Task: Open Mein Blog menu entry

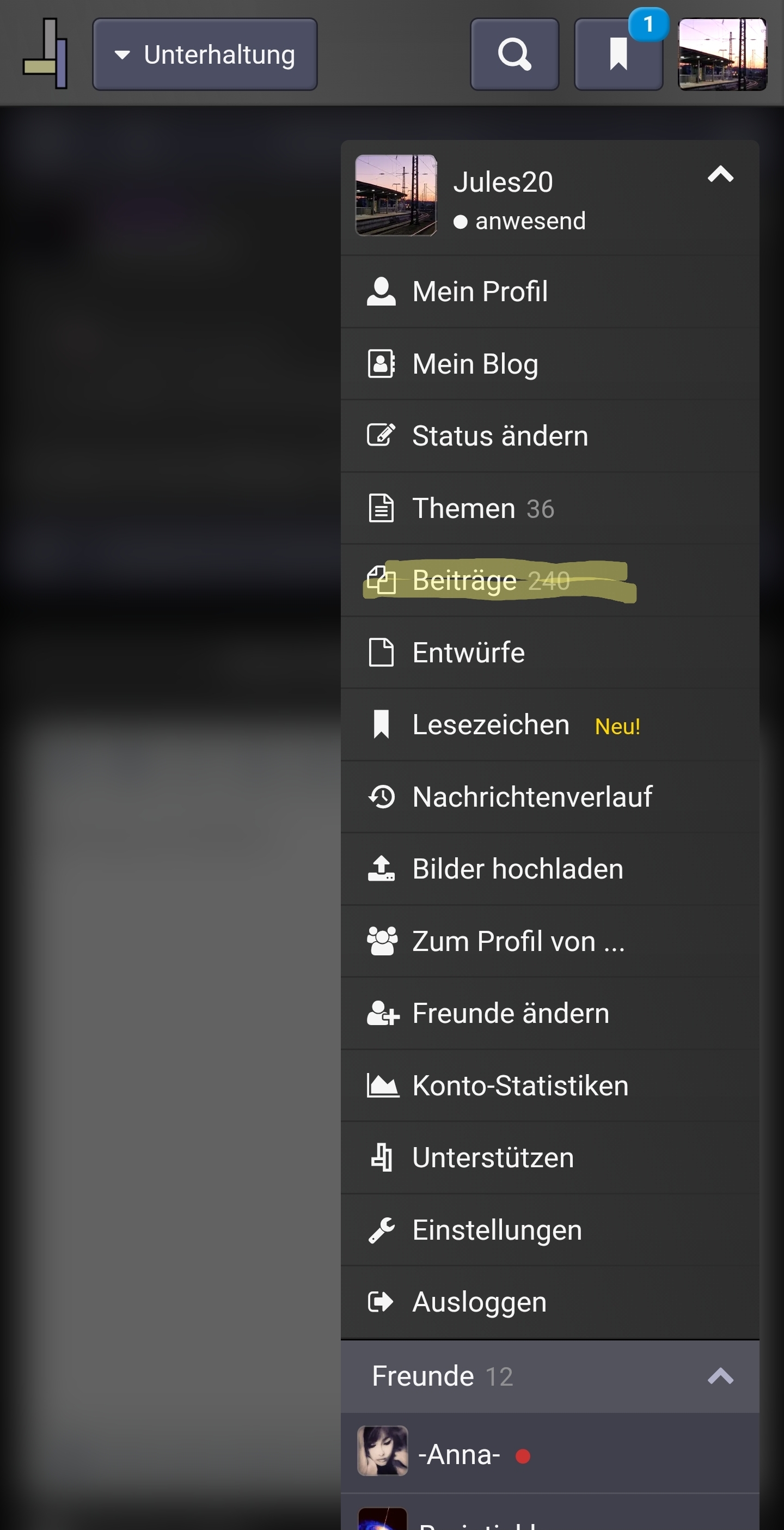Action: coord(550,363)
